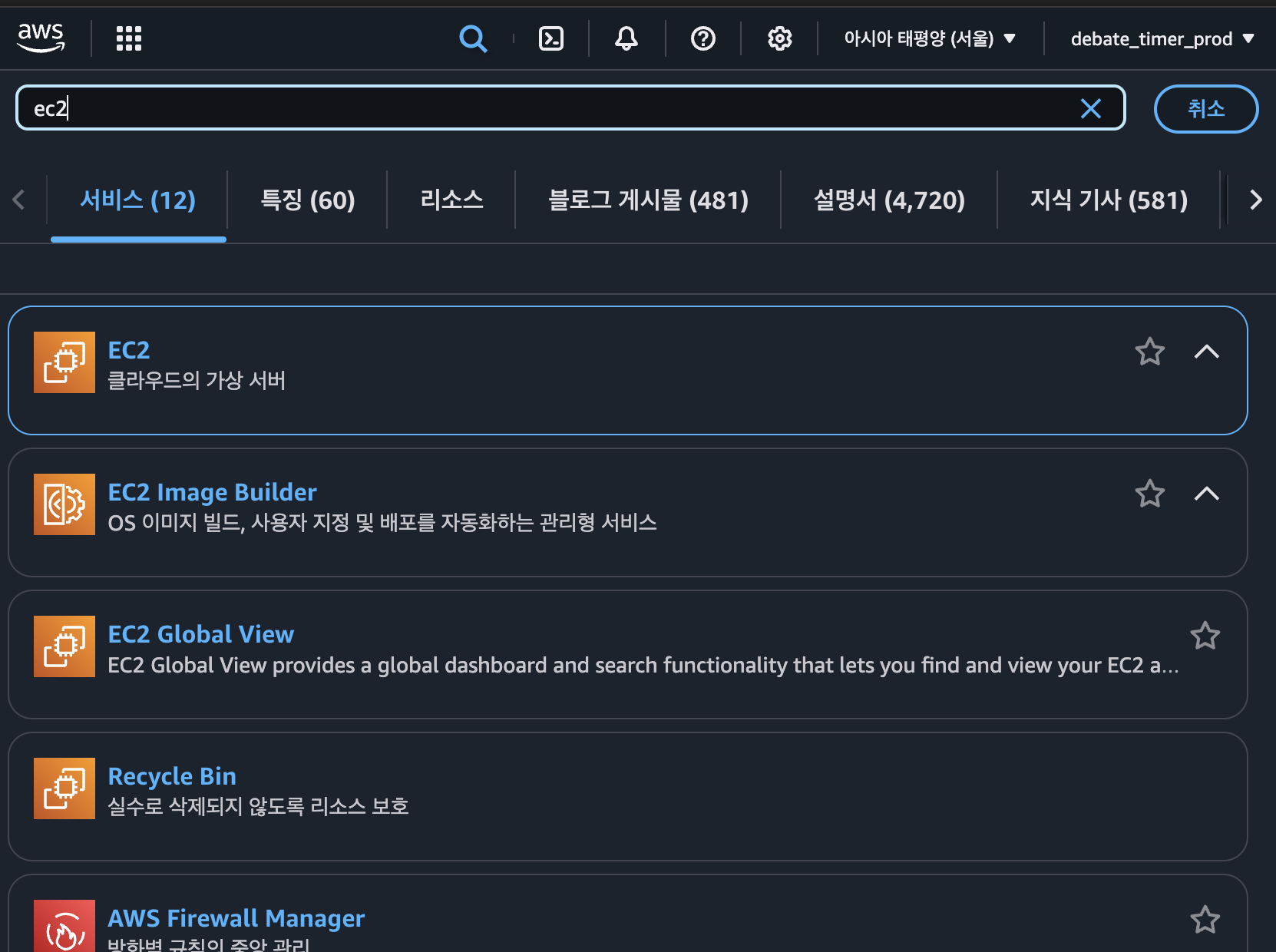This screenshot has width=1276, height=952.
Task: Click the Recycle Bin service icon
Action: pos(64,788)
